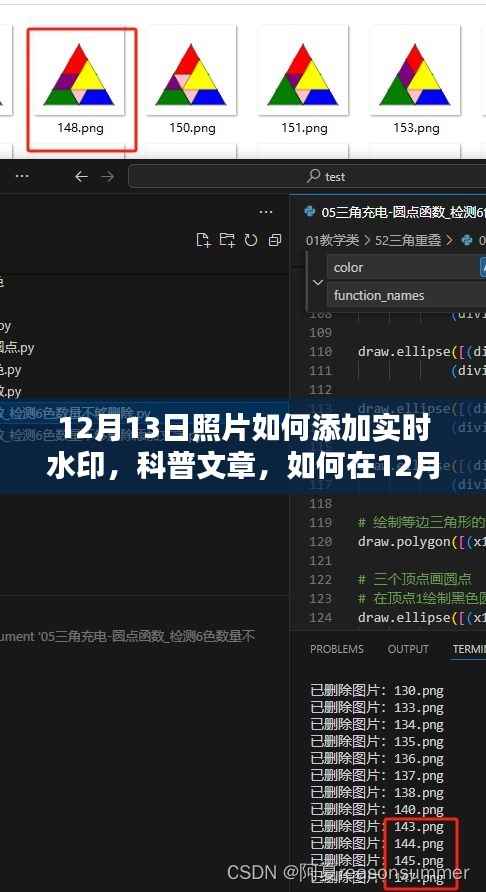Open breadcrumb folder 01教学类
Screen dimensions: 486x892
tap(332, 240)
